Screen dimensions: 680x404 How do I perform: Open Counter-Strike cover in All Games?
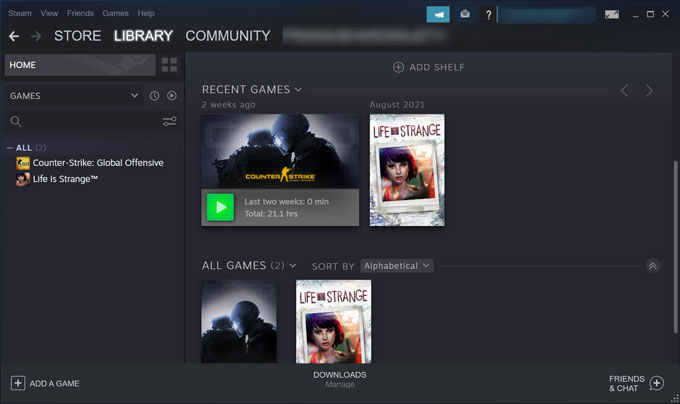coord(239,321)
